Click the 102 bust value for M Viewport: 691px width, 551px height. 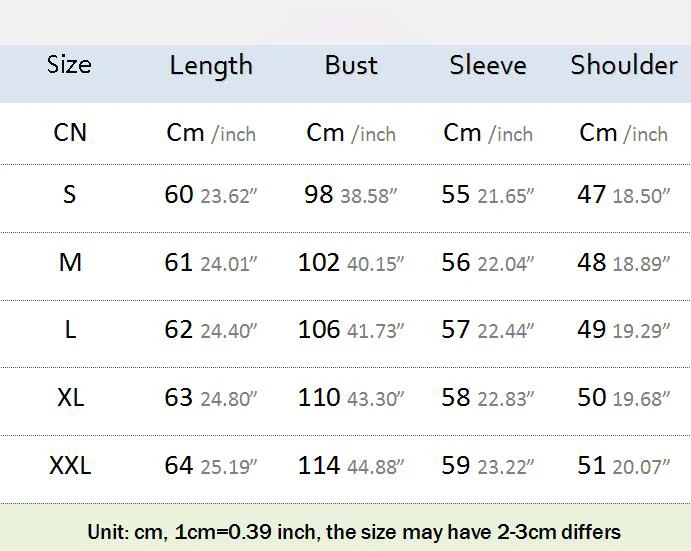pyautogui.click(x=319, y=262)
